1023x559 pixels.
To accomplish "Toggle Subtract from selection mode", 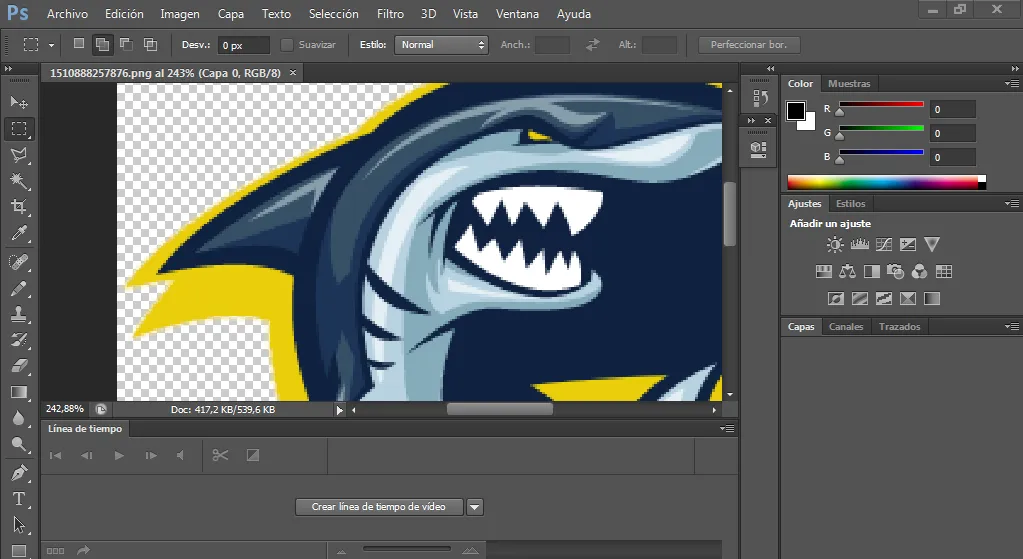I will click(x=127, y=44).
